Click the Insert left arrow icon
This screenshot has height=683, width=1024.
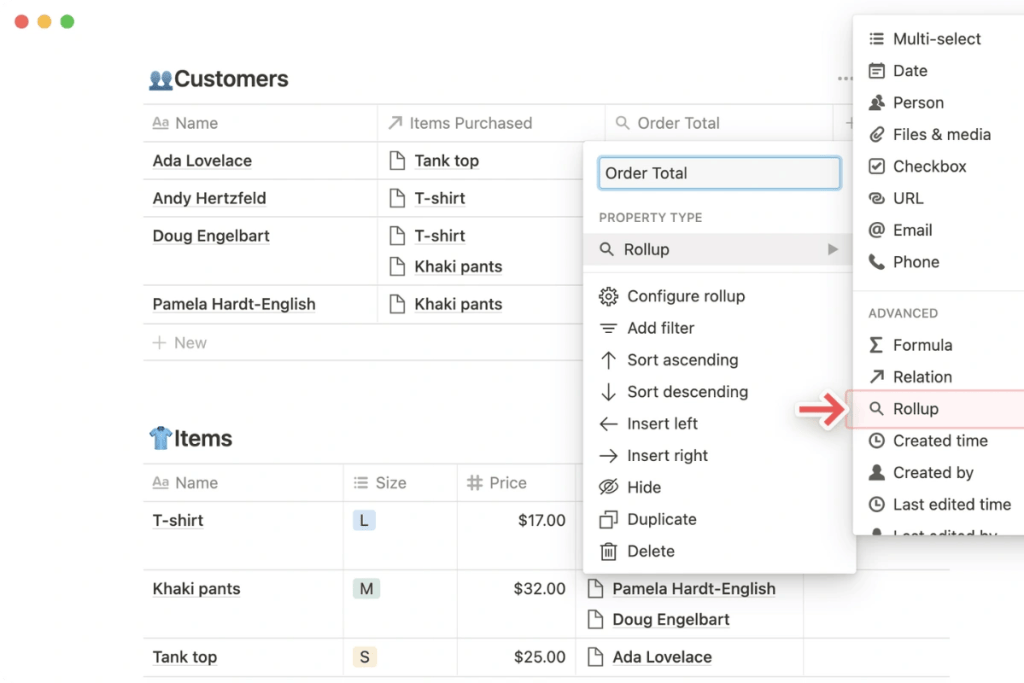(x=608, y=424)
